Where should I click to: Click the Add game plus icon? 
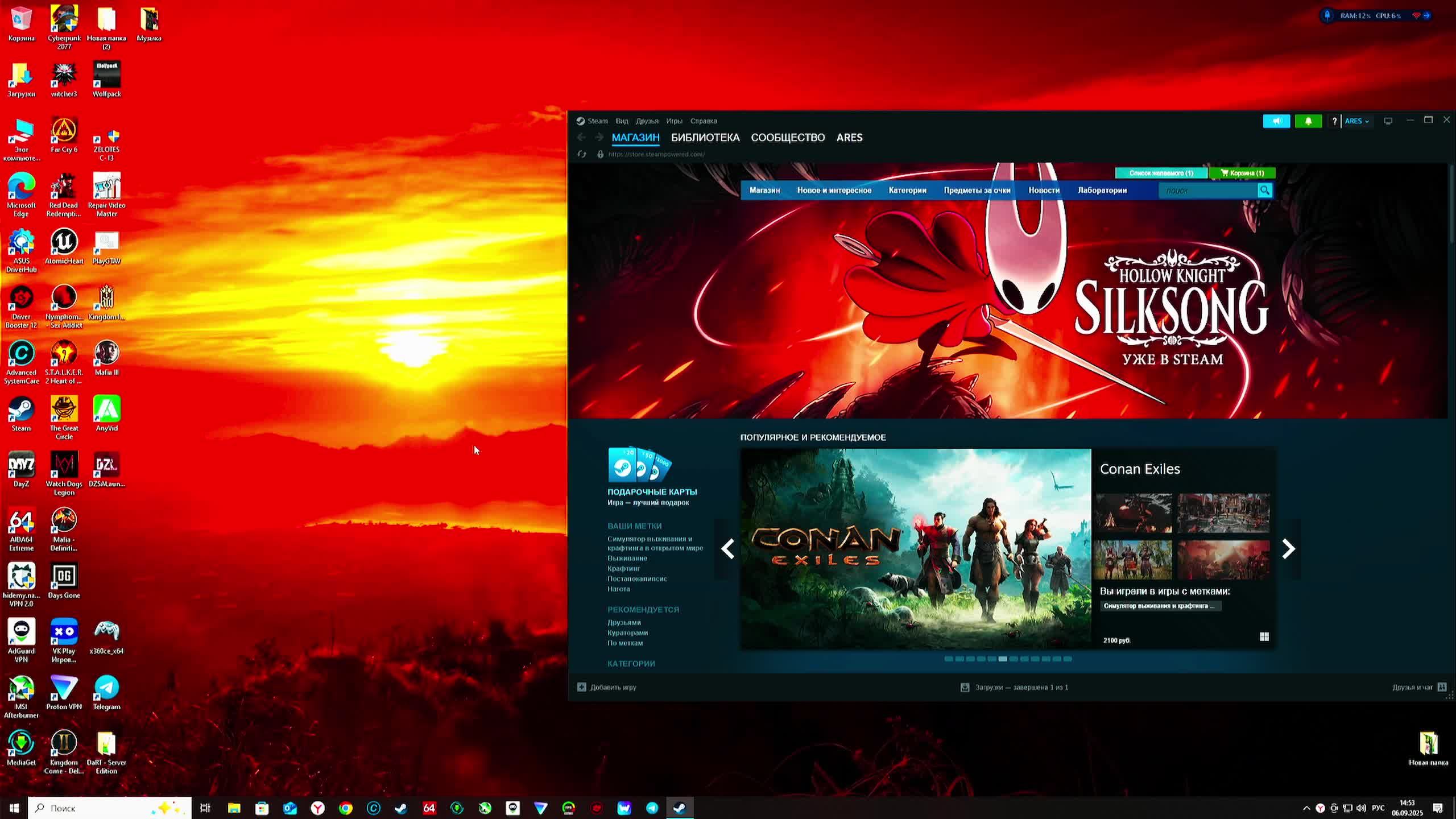(x=581, y=687)
